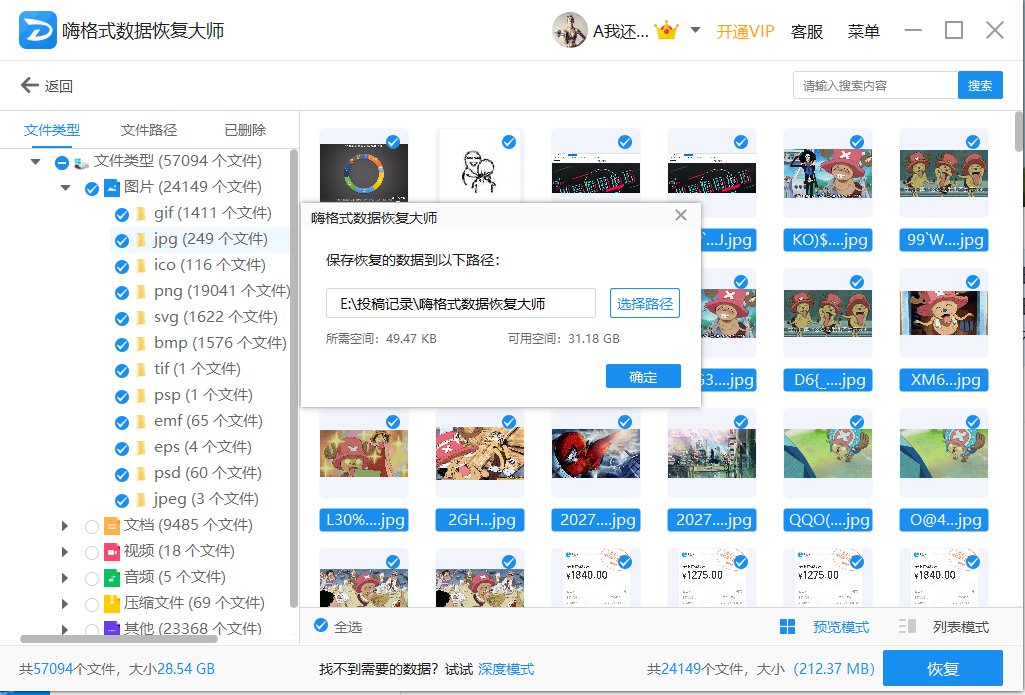This screenshot has height=695, width=1025.
Task: Click the back arrow next to 返回
Action: 28,85
